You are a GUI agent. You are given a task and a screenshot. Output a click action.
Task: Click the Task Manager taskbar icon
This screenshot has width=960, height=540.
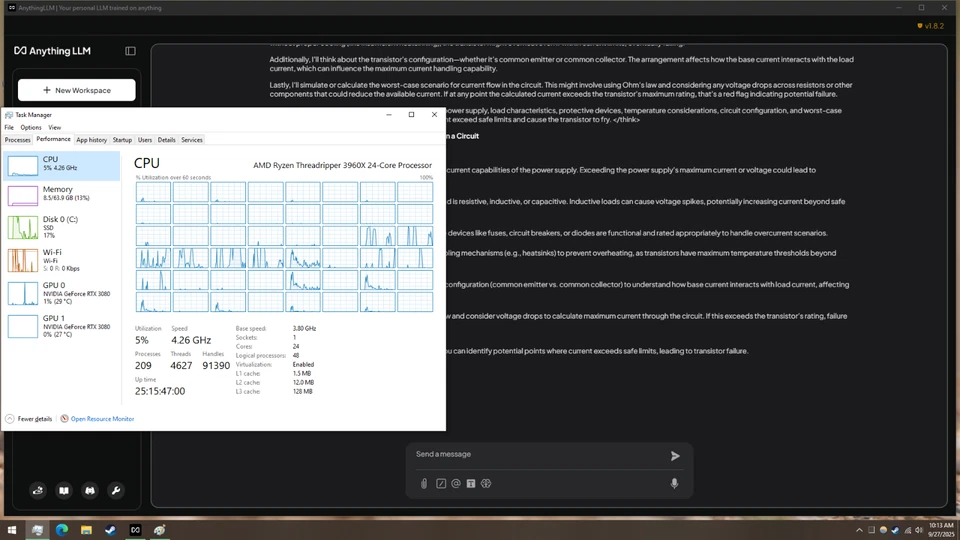(37, 530)
